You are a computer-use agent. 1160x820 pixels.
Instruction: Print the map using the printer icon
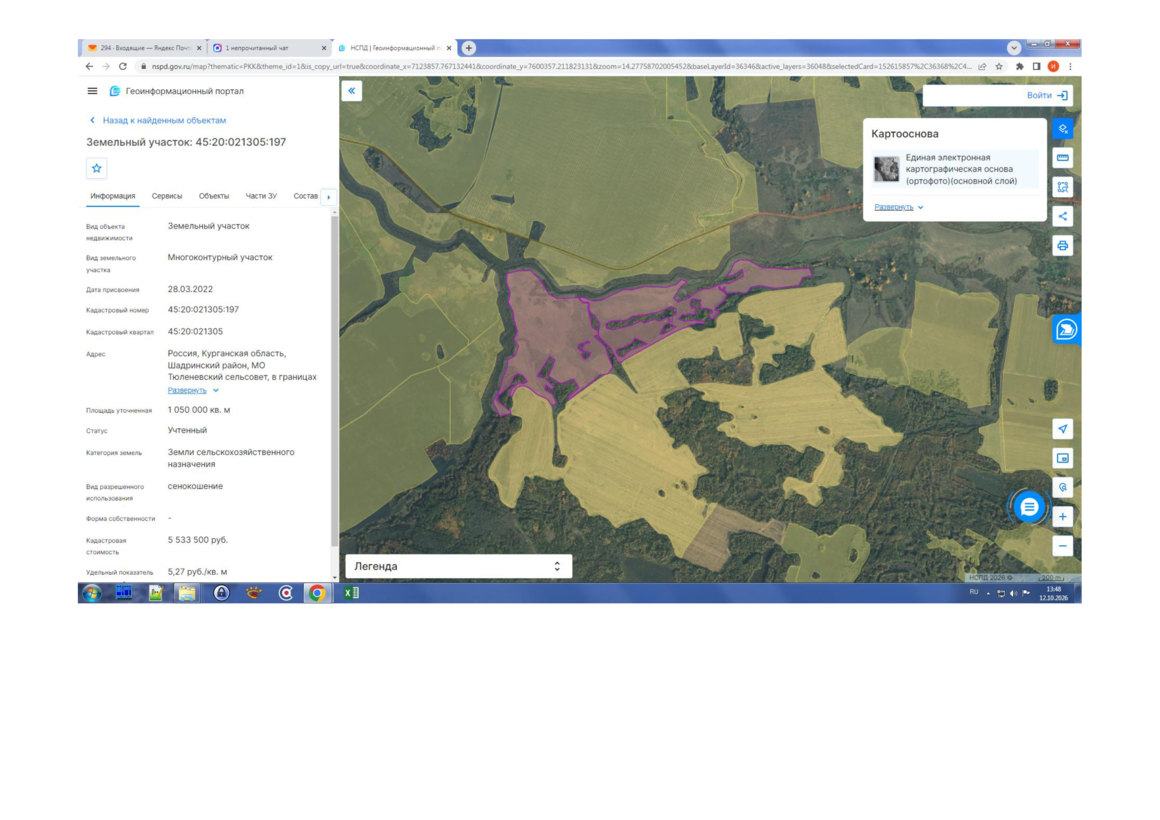[x=1062, y=246]
